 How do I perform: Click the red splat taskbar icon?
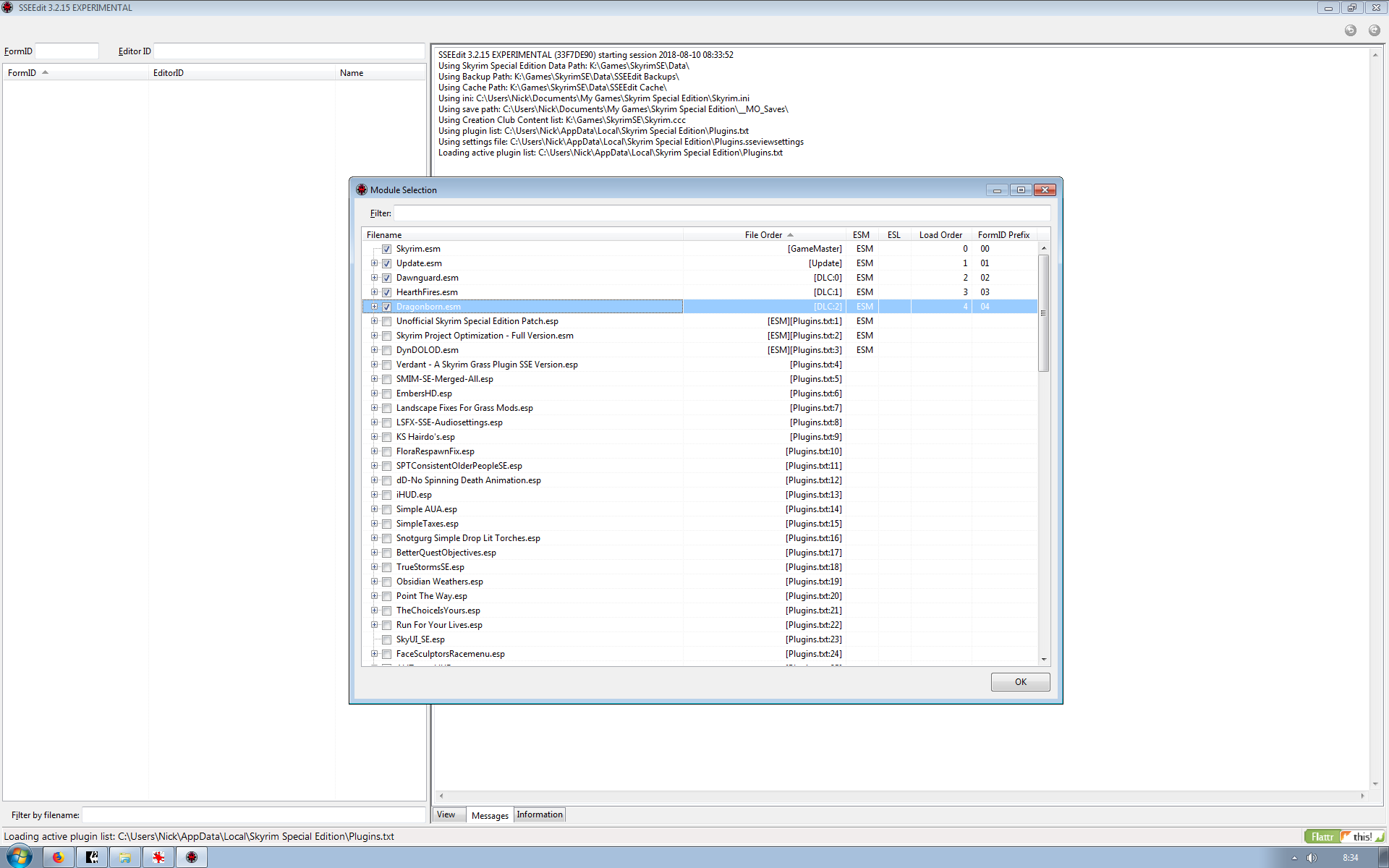[x=158, y=857]
